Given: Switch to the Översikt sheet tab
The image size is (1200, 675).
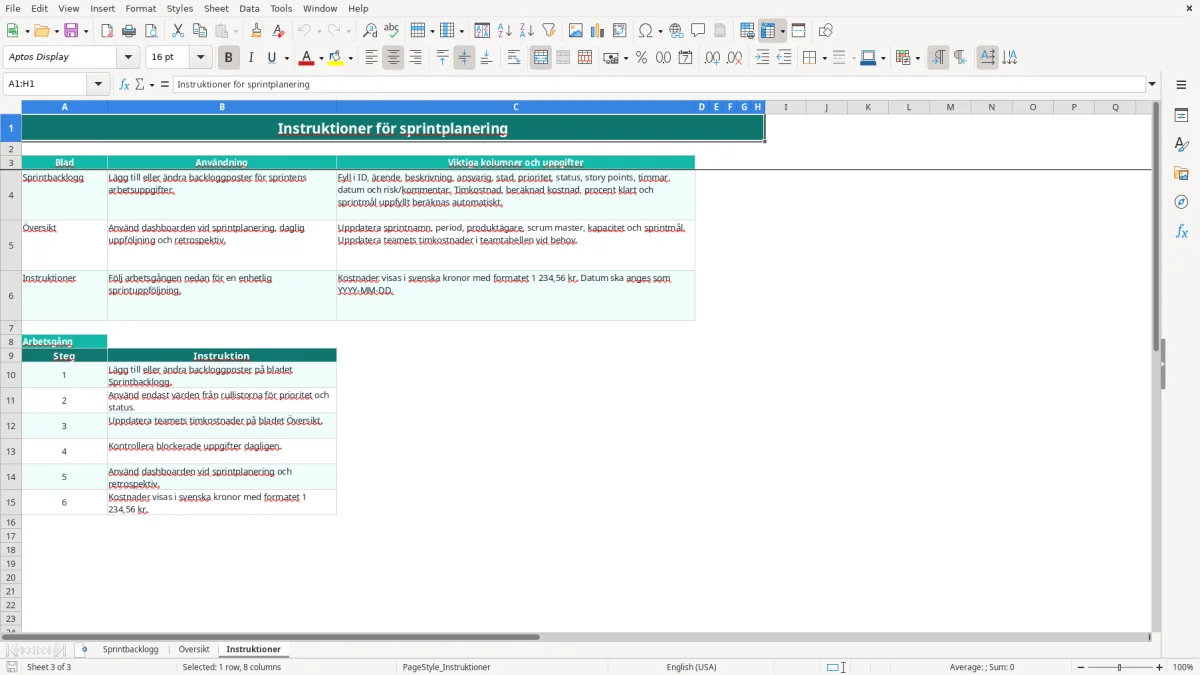Looking at the screenshot, I should pos(194,650).
